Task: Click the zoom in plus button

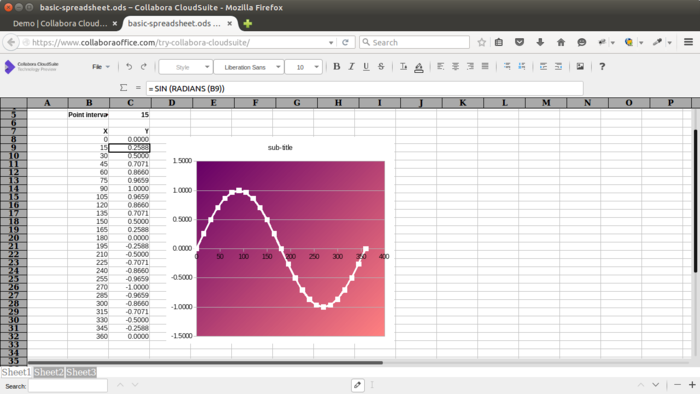Action: (692, 385)
